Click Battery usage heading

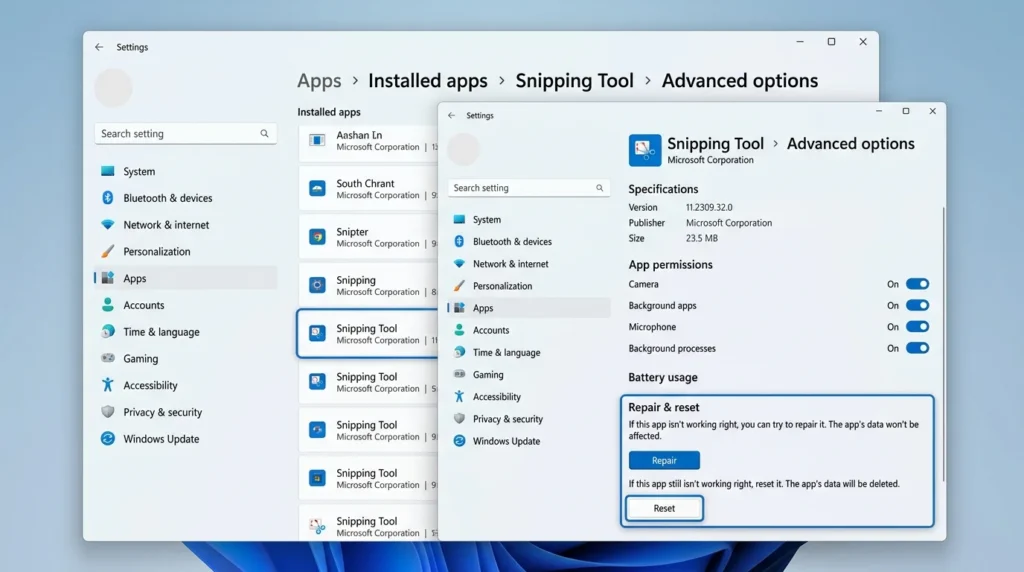[663, 377]
